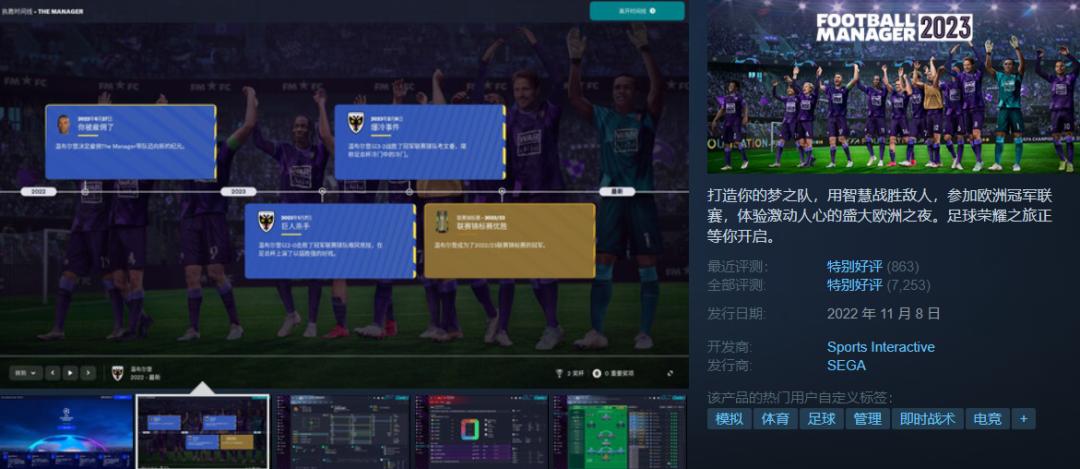The image size is (1080, 469).
Task: Click the timeline node below 爆冷事件 card
Action: pos(409,191)
